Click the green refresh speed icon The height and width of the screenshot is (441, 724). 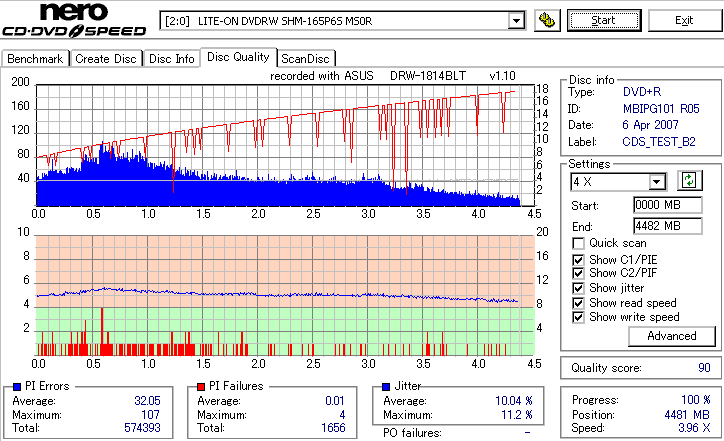coord(689,181)
